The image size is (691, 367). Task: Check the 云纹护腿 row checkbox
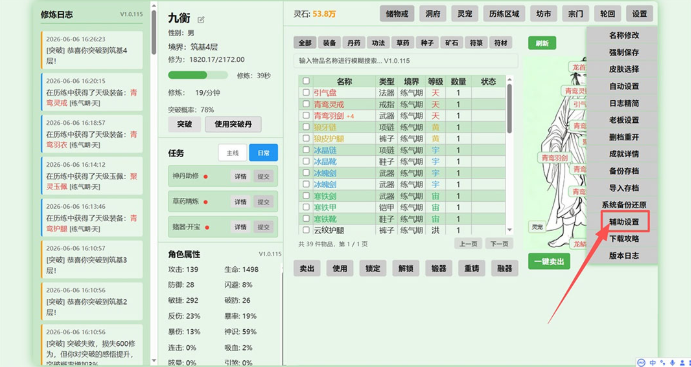coord(306,230)
